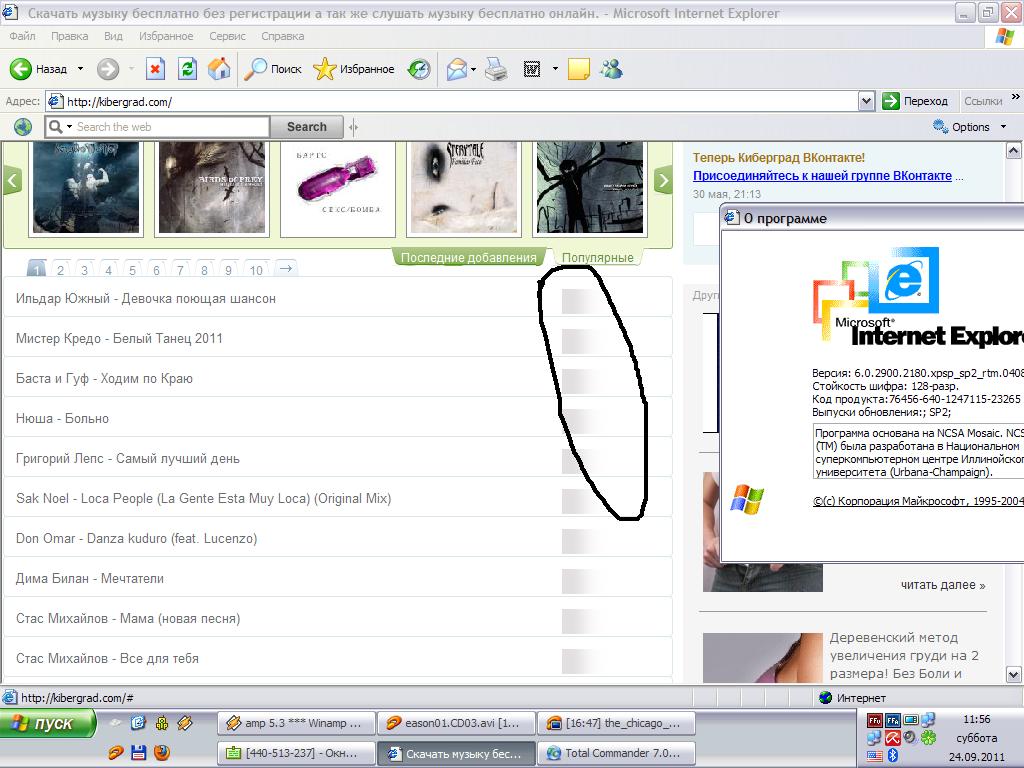This screenshot has width=1024, height=768.
Task: Click the Edit with Word icon
Action: [532, 69]
